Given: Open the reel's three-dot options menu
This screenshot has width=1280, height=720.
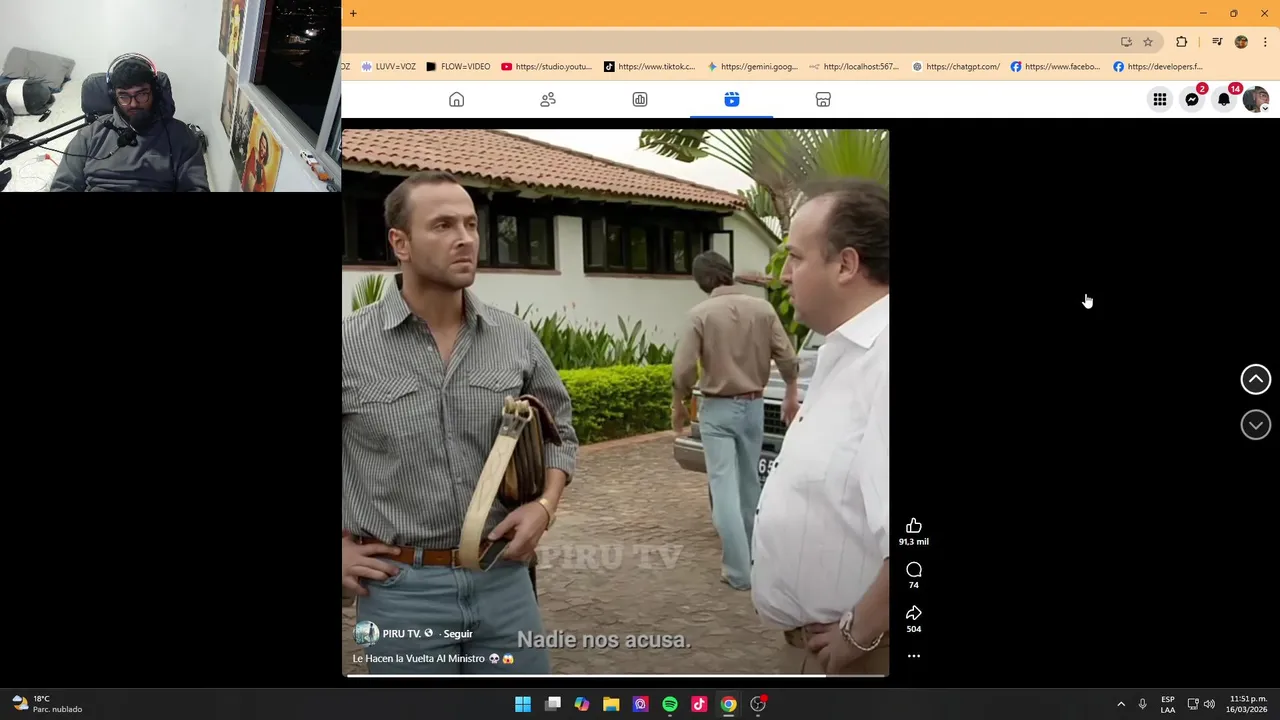Looking at the screenshot, I should (913, 656).
